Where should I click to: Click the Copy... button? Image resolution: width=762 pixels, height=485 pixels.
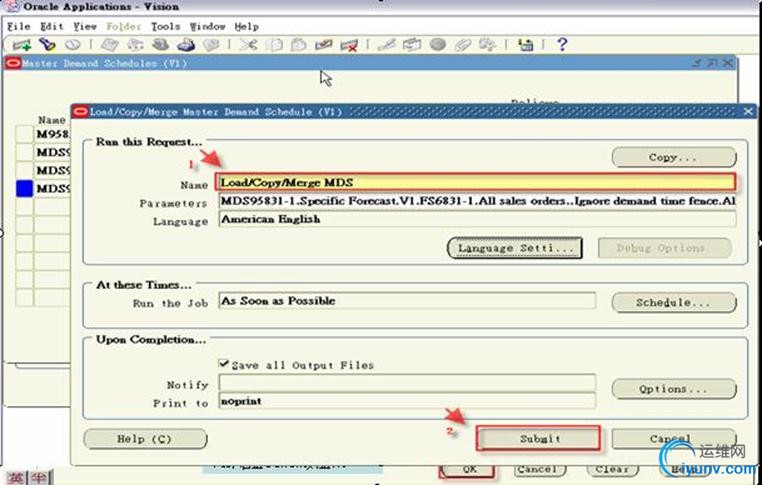coord(674,157)
